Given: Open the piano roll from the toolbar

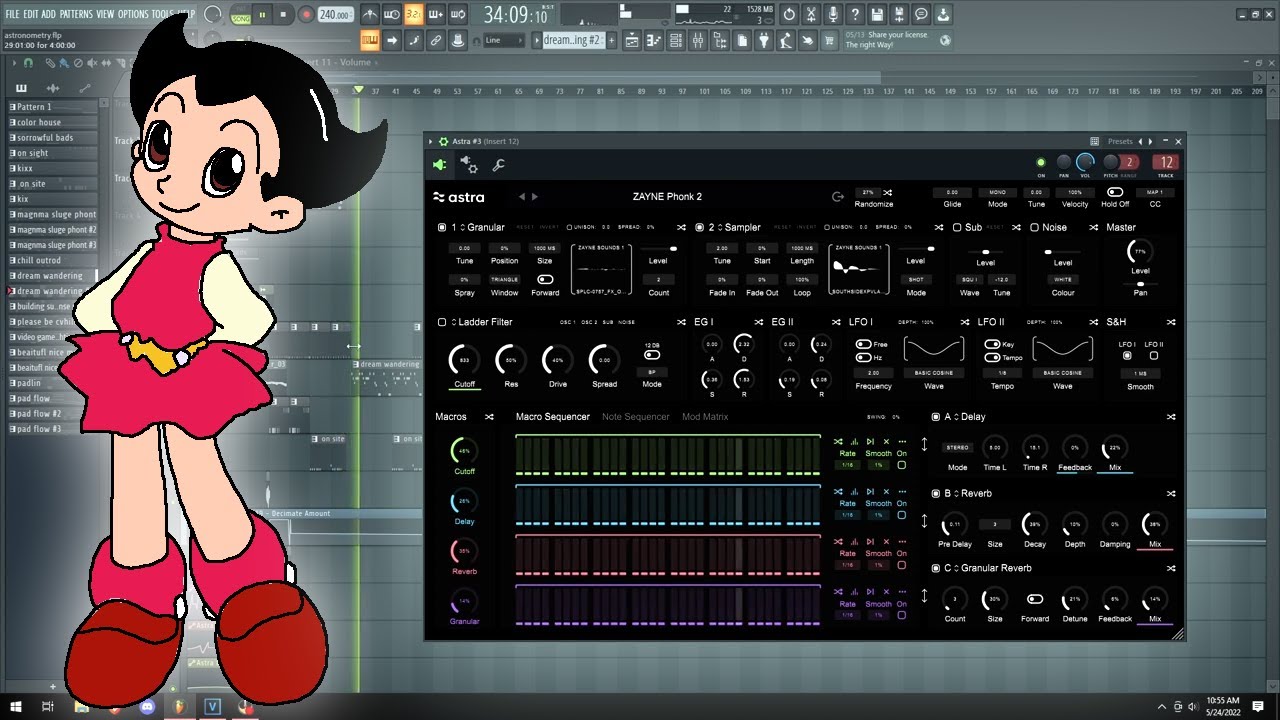Looking at the screenshot, I should pos(654,40).
